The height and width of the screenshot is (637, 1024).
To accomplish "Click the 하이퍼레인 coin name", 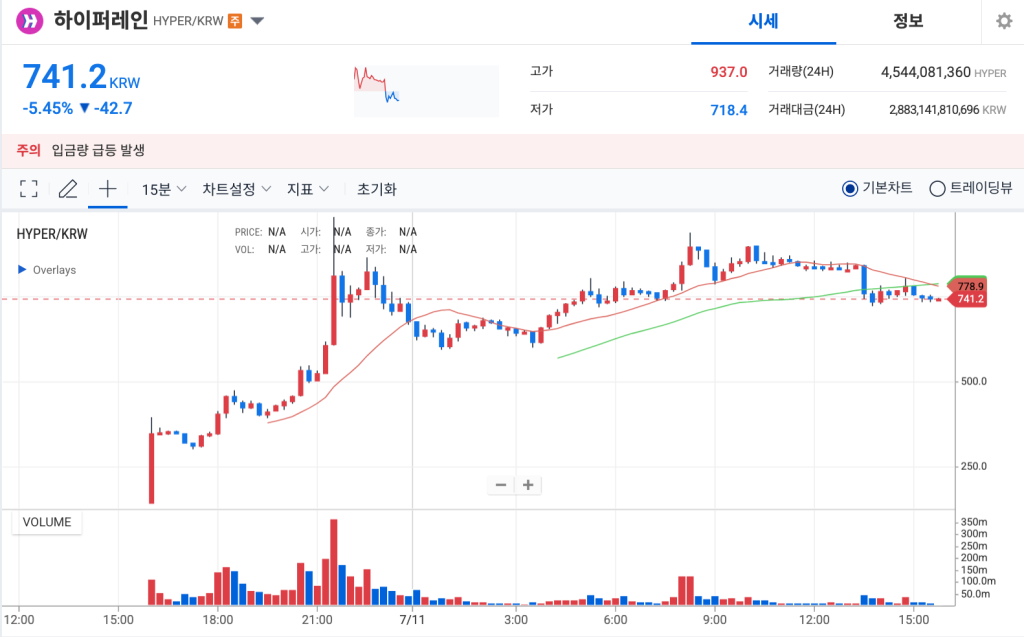I will [101, 20].
